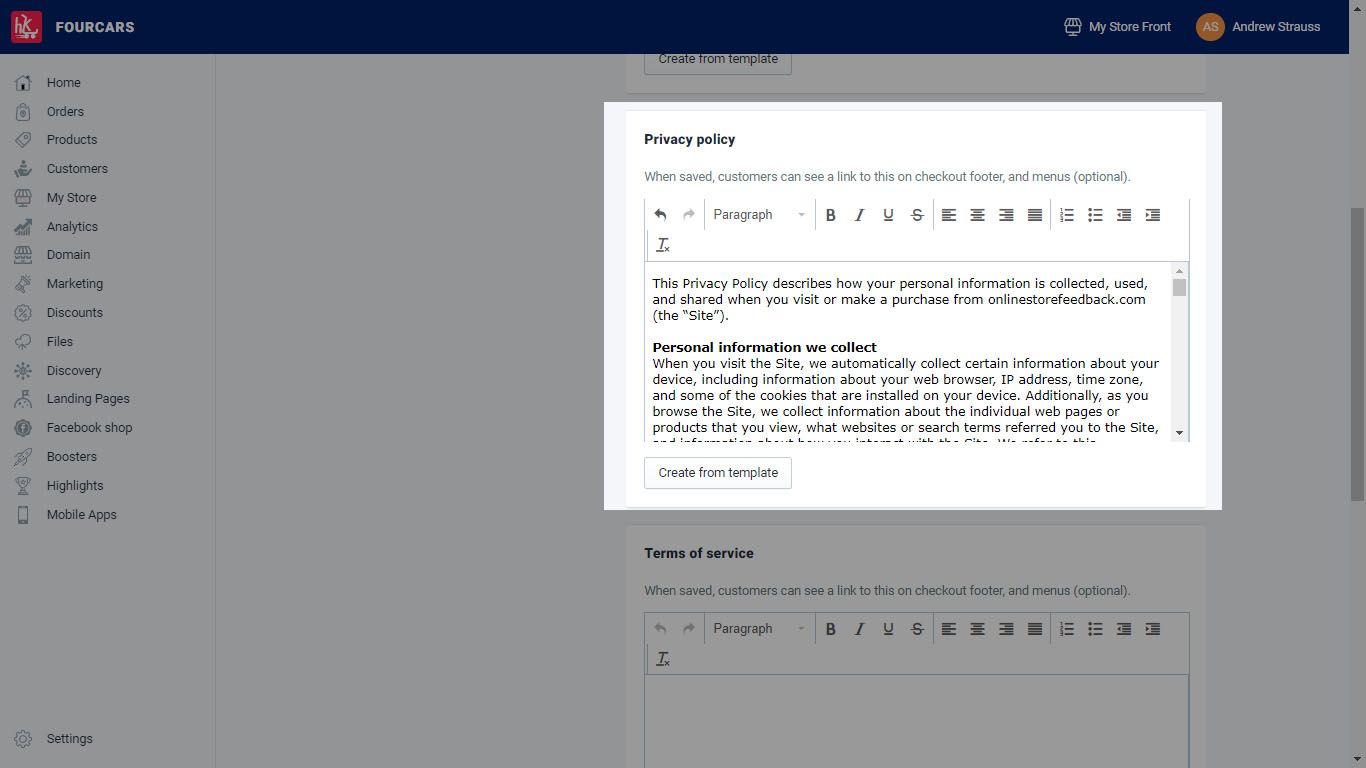Click the Marketing sidebar icon

(23, 284)
